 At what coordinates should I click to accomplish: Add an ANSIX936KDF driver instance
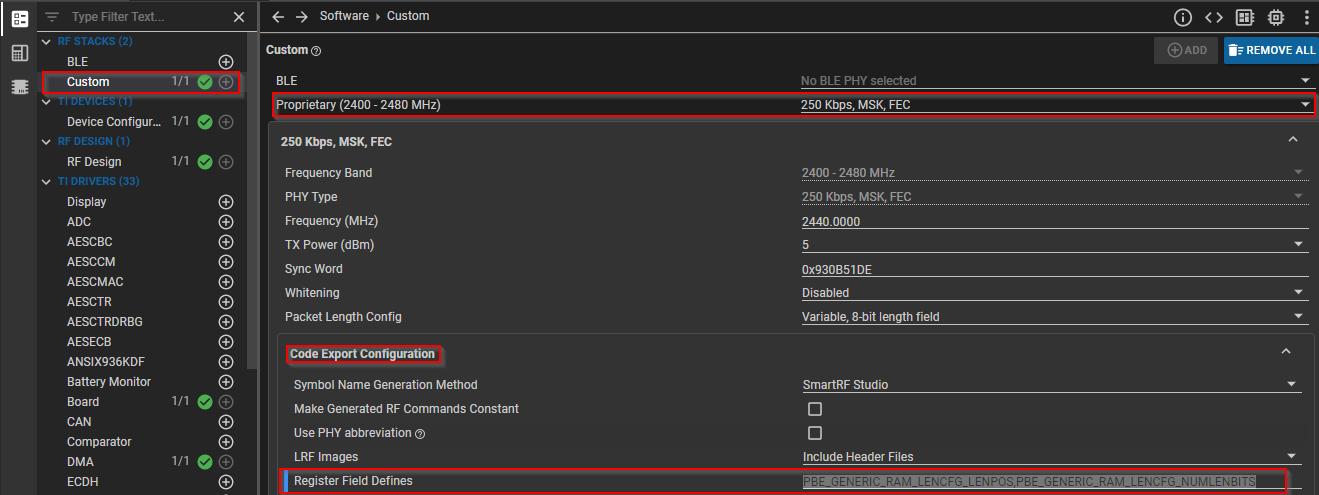point(226,362)
